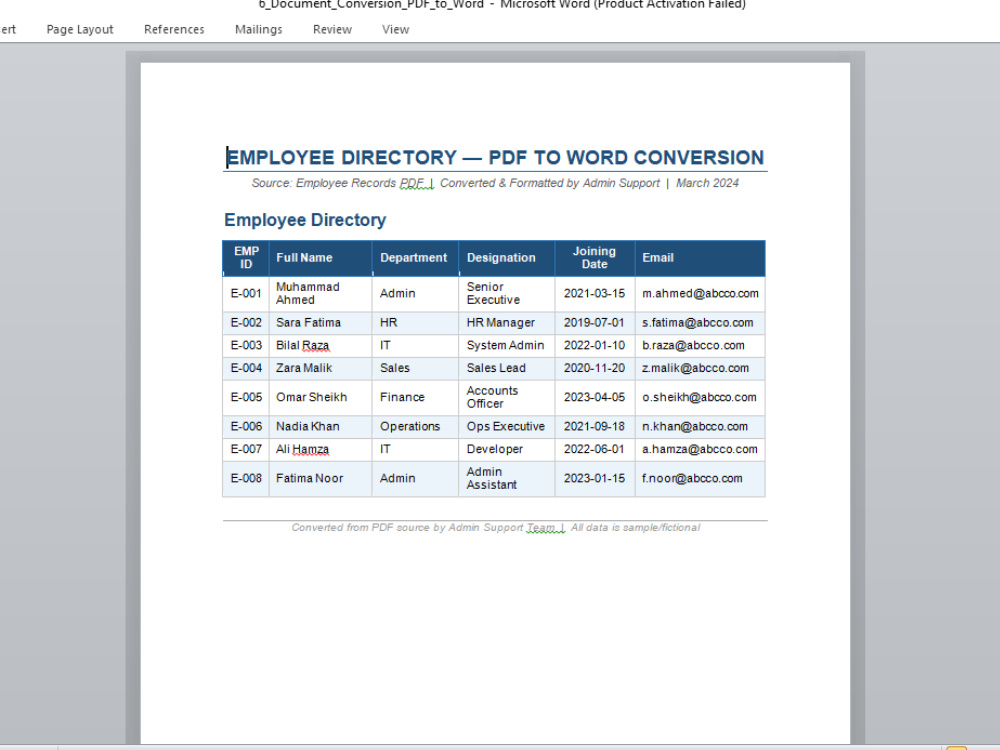Click the date 2021-09-18

(594, 427)
